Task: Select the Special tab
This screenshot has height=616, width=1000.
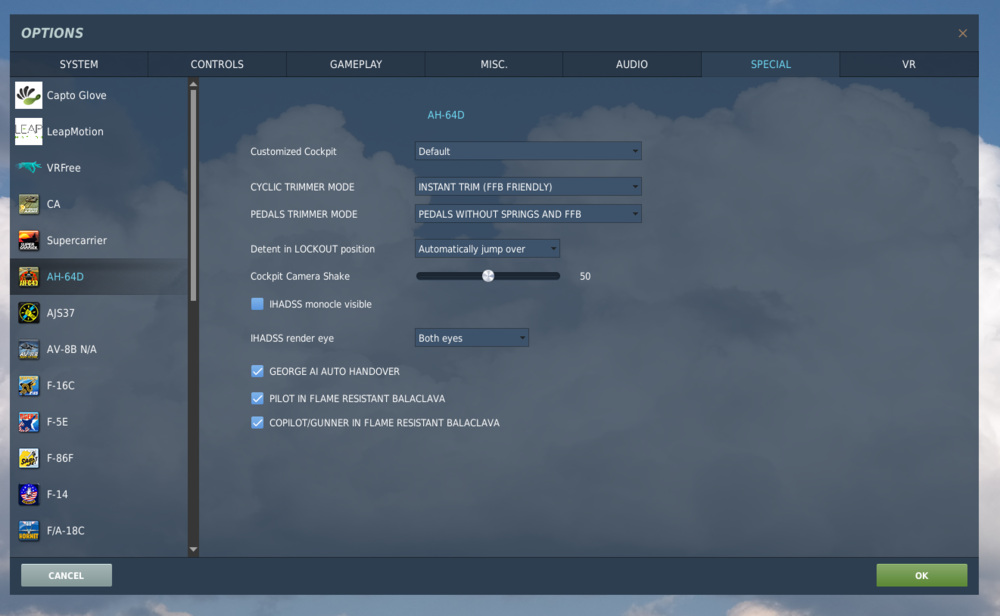Action: (x=770, y=64)
